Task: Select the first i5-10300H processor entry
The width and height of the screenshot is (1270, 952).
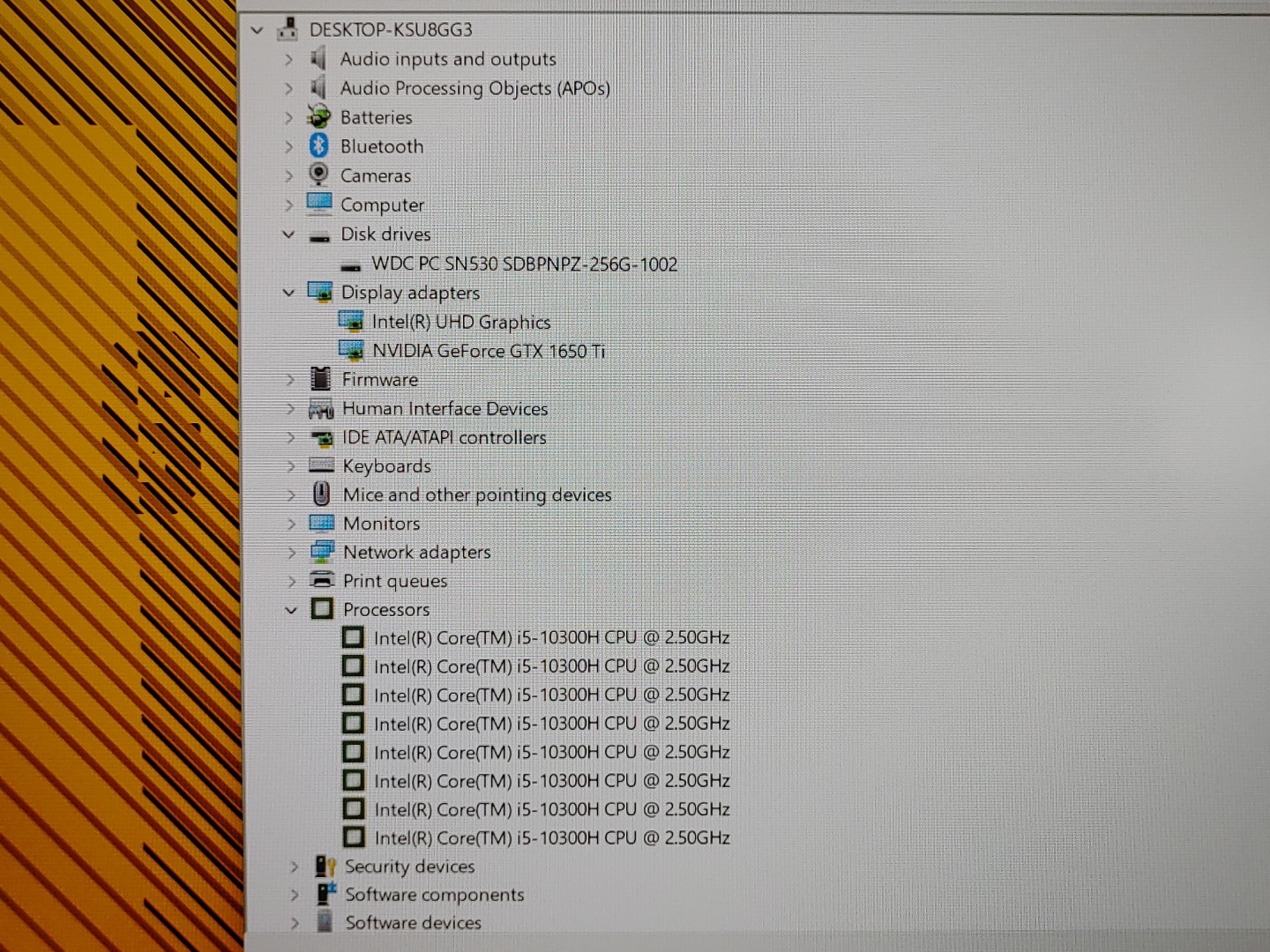Action: pyautogui.click(x=551, y=637)
